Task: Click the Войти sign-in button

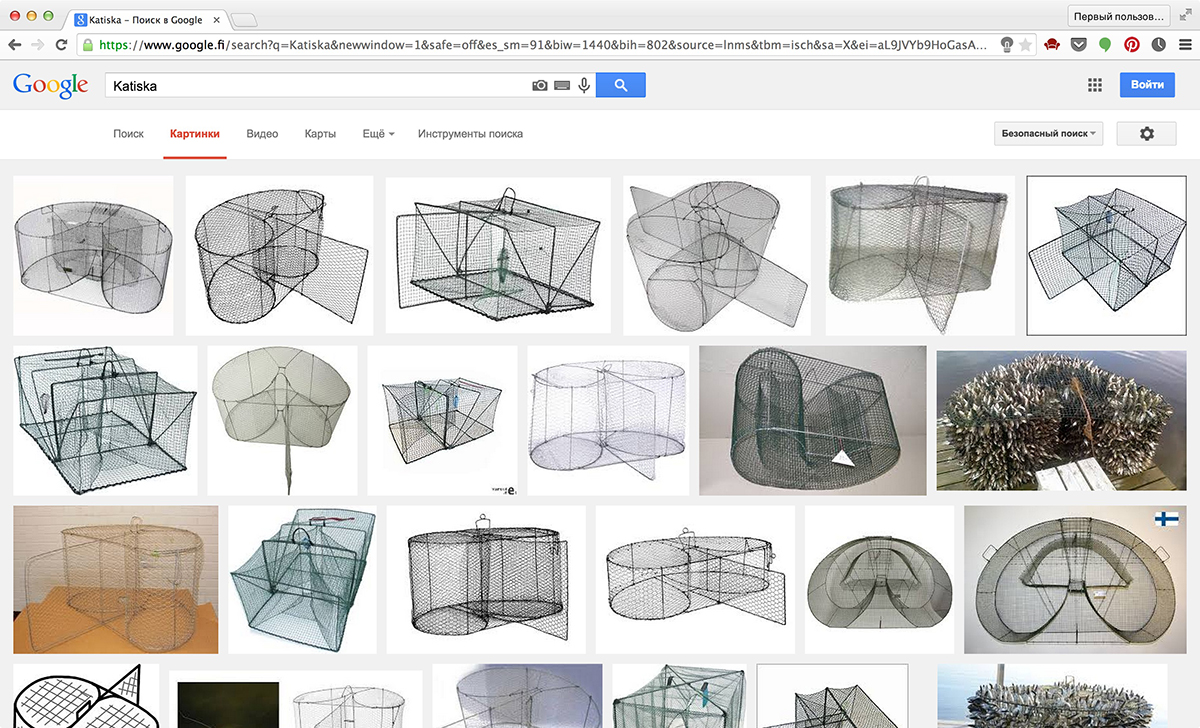Action: coord(1147,86)
